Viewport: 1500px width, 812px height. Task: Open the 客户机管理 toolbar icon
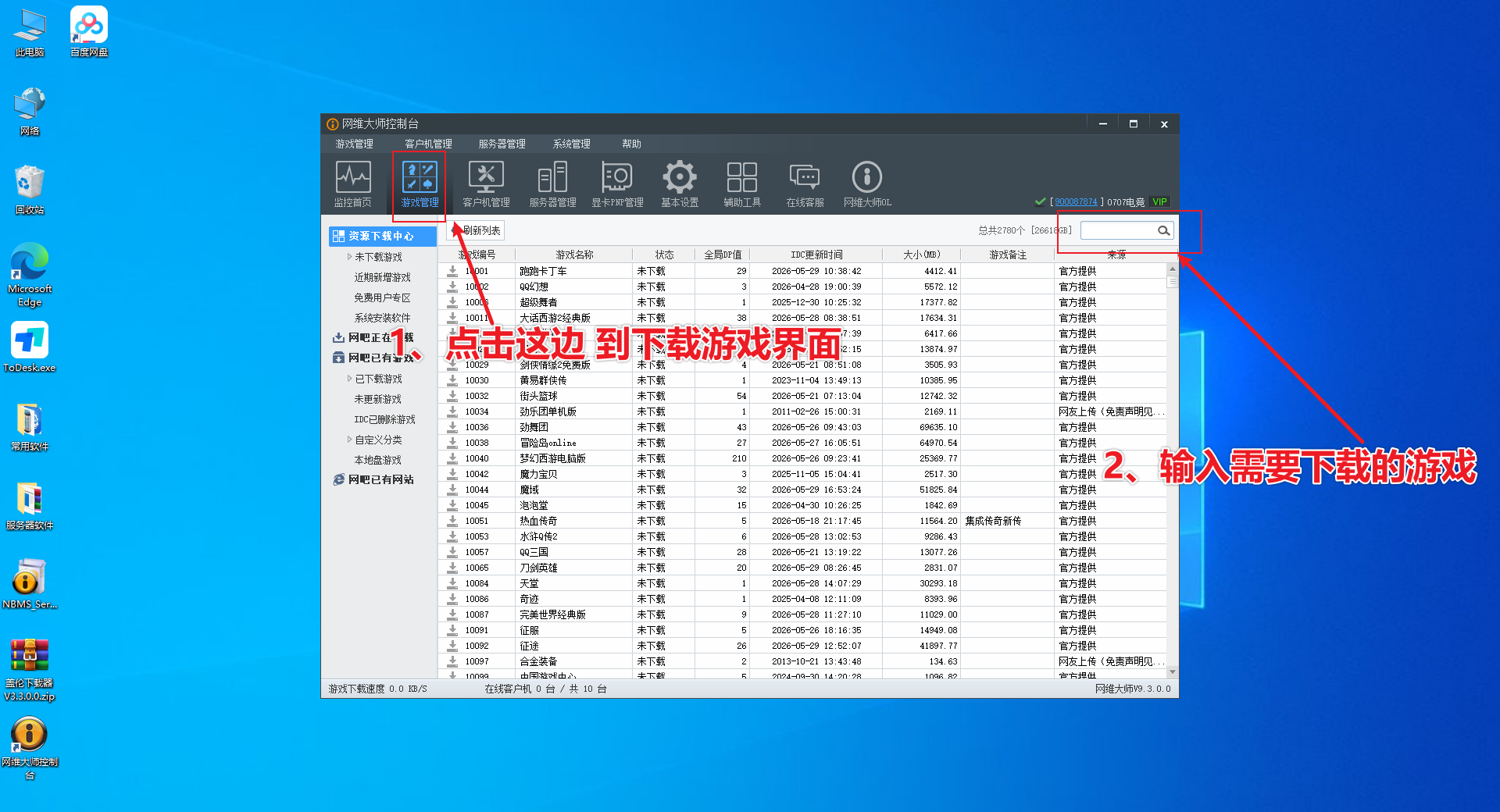tap(486, 184)
